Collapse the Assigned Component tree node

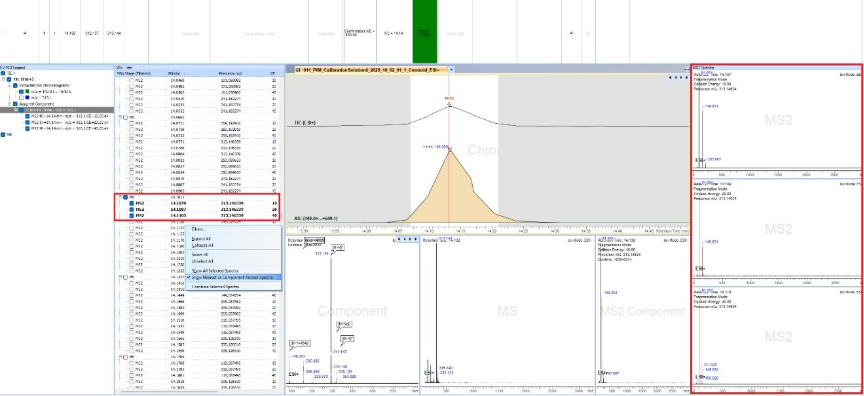coord(9,104)
